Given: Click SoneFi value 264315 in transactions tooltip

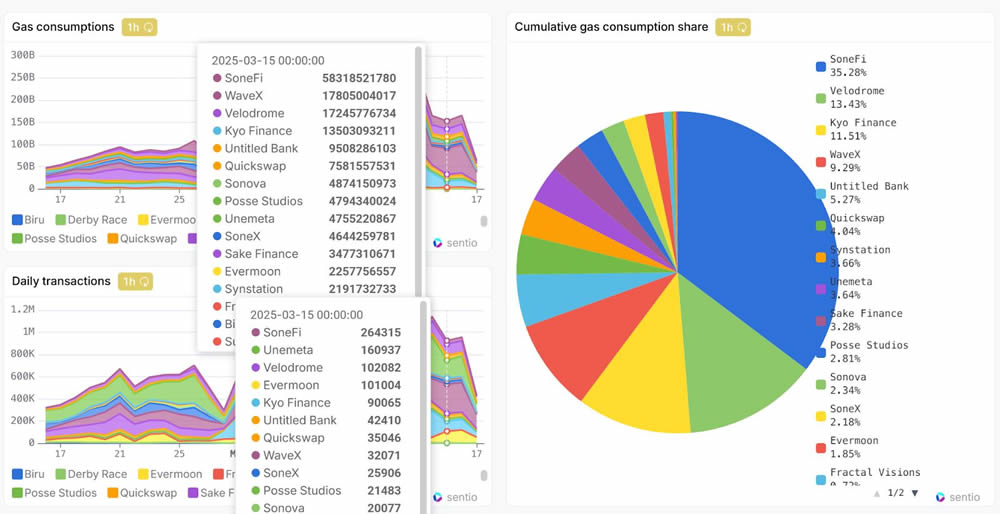Looking at the screenshot, I should pos(381,333).
